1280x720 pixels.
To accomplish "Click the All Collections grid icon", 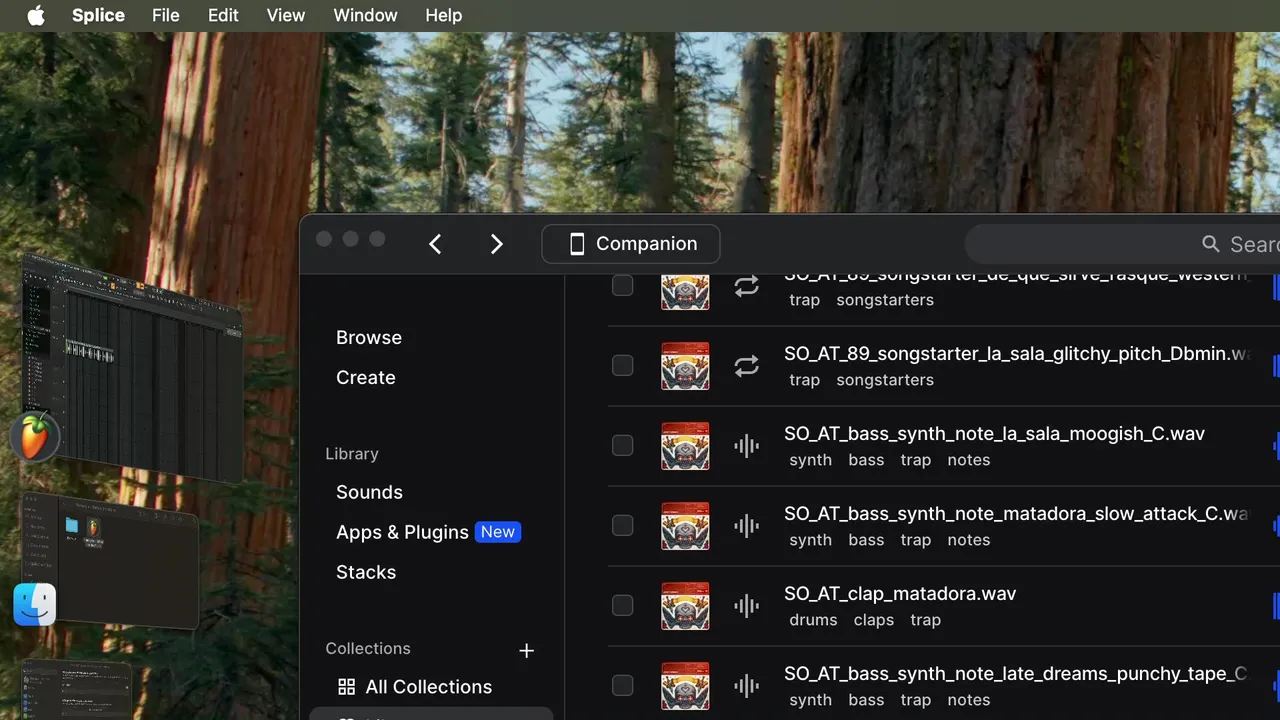I will 347,687.
